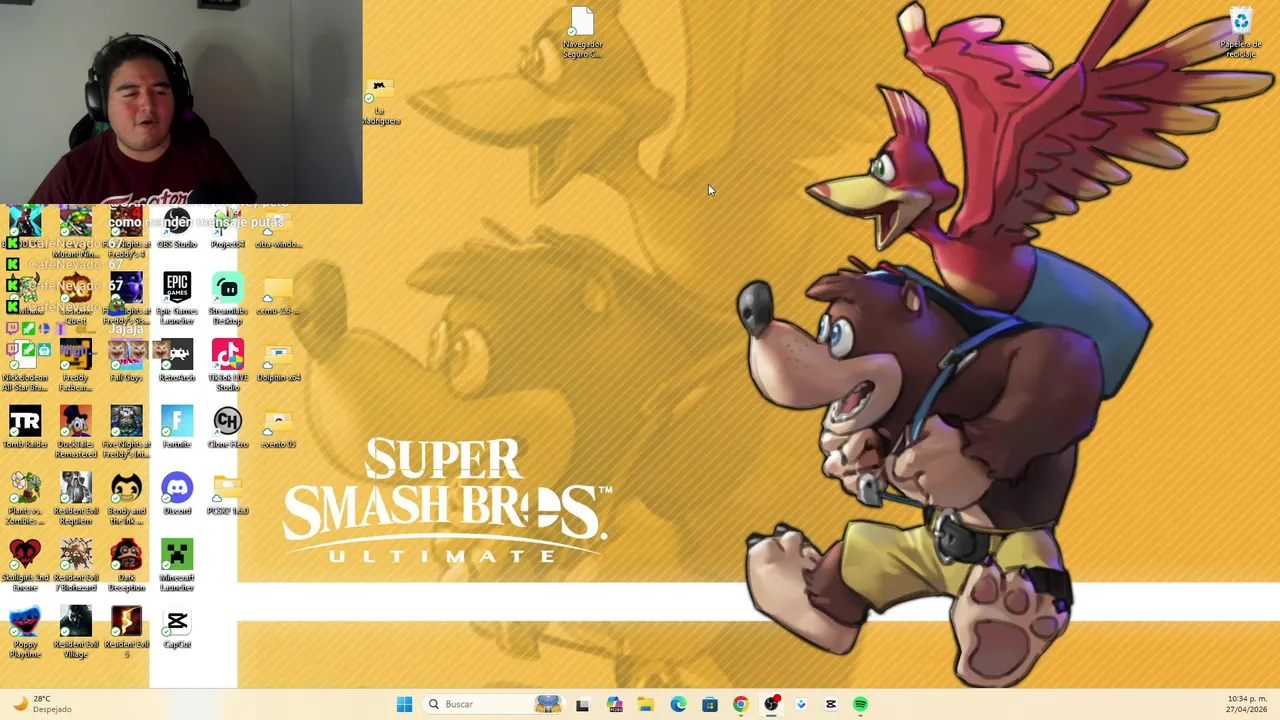Viewport: 1280px width, 720px height.
Task: Select Resident Evil Village icon
Action: point(76,633)
